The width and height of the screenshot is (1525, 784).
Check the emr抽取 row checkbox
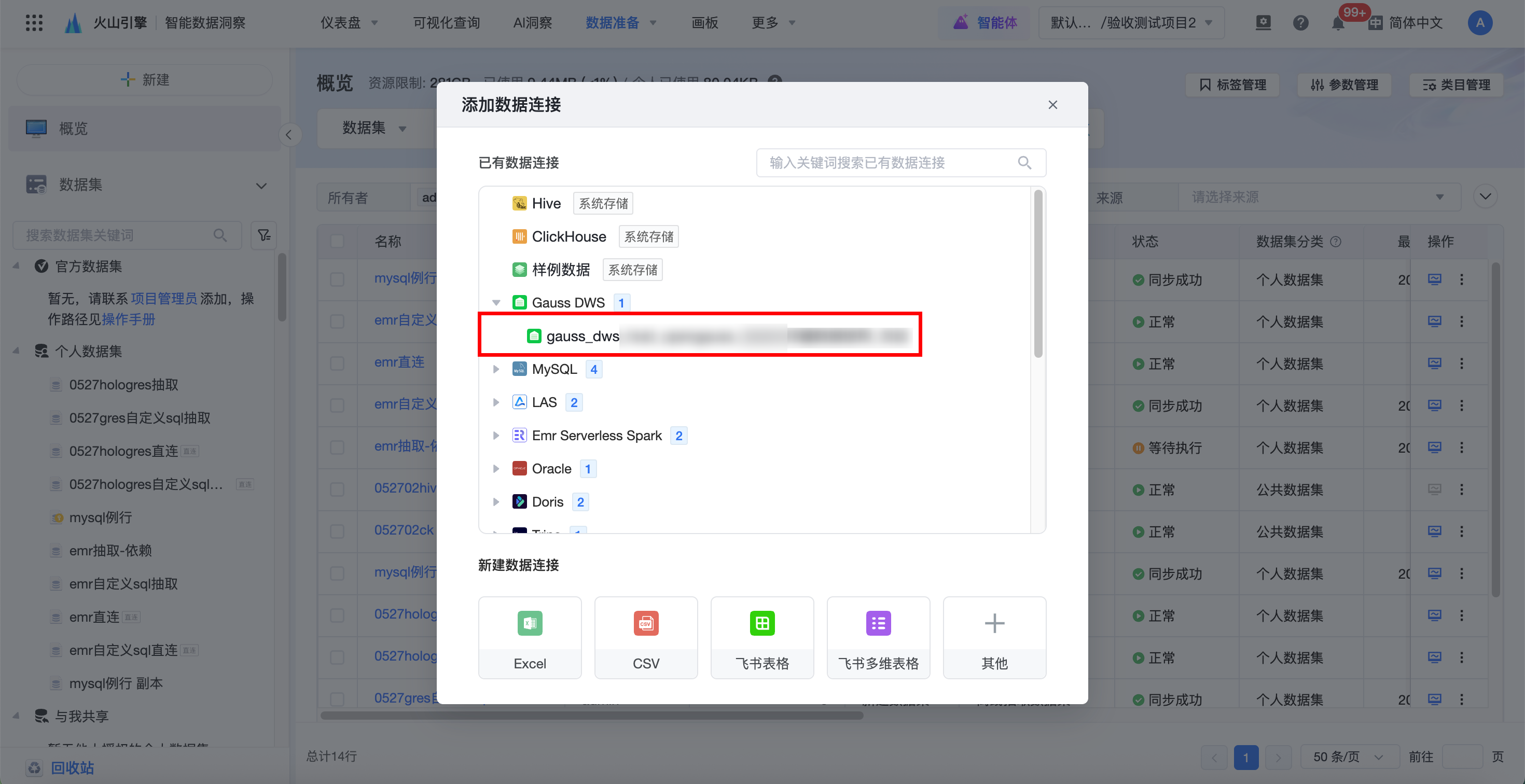pos(337,447)
